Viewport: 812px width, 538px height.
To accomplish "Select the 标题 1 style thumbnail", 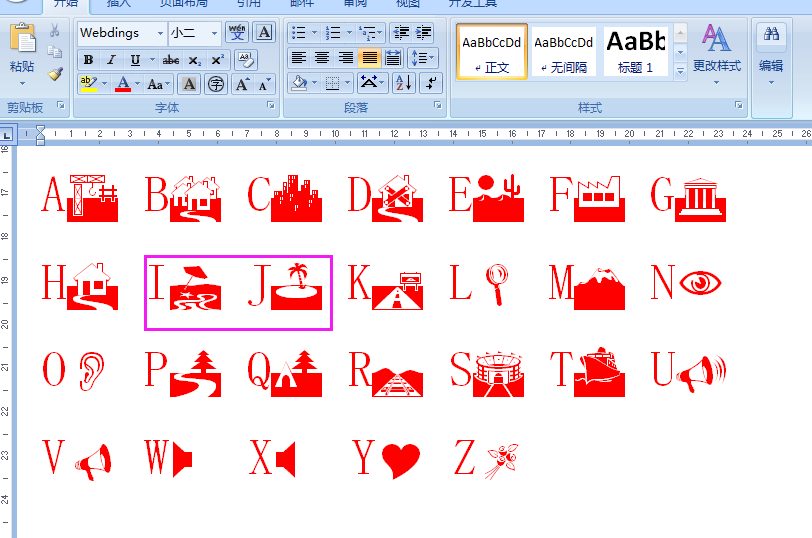I will (635, 52).
